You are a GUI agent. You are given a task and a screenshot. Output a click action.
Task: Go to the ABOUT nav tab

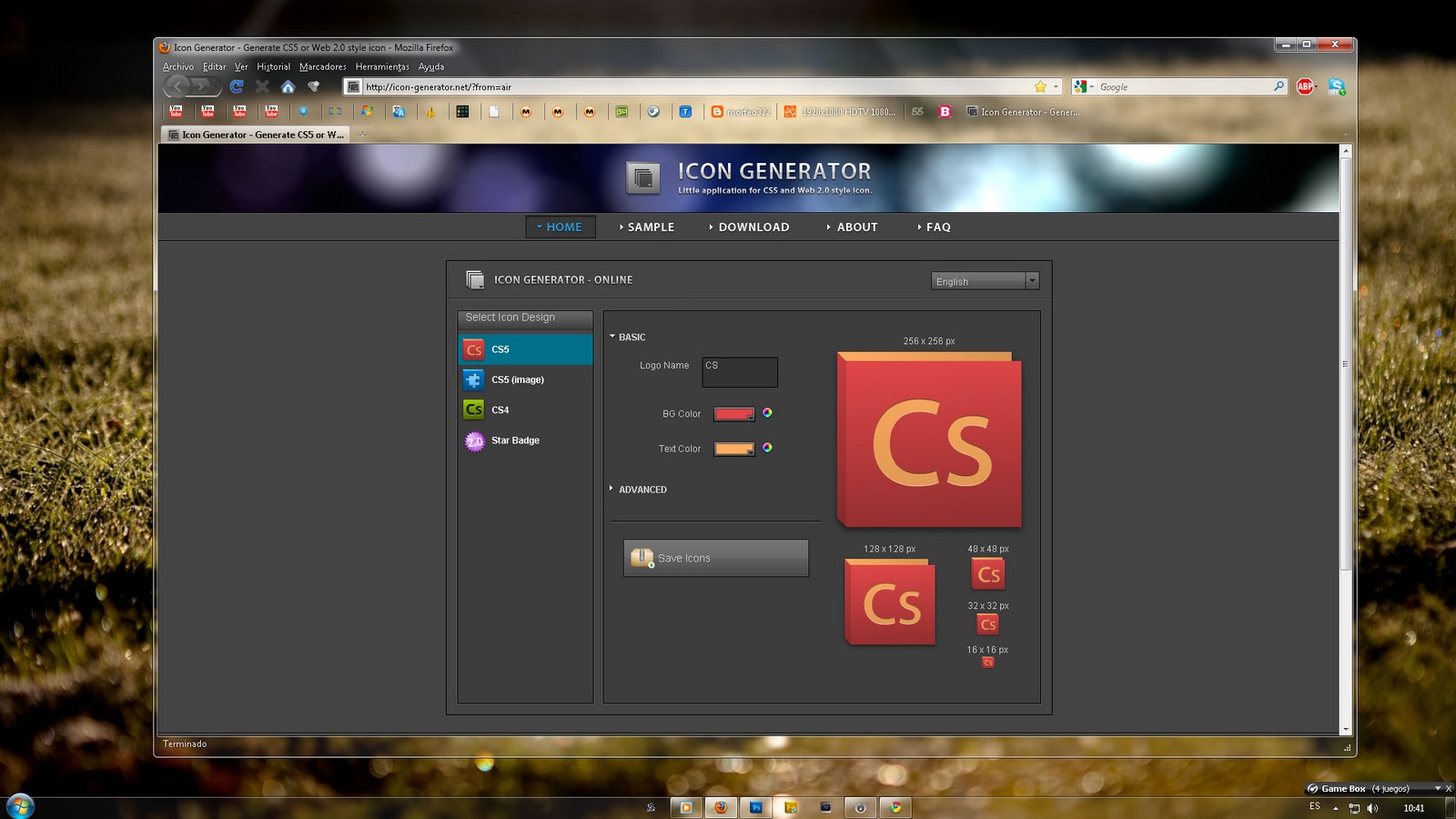click(x=853, y=227)
